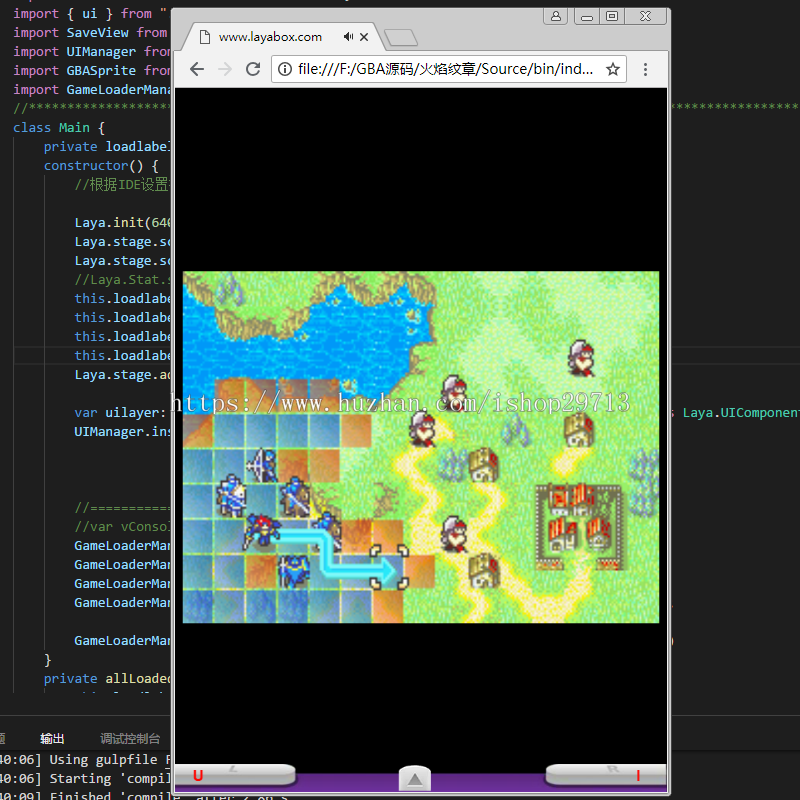Click 'import GBASprite' code line

pyautogui.click(x=91, y=70)
